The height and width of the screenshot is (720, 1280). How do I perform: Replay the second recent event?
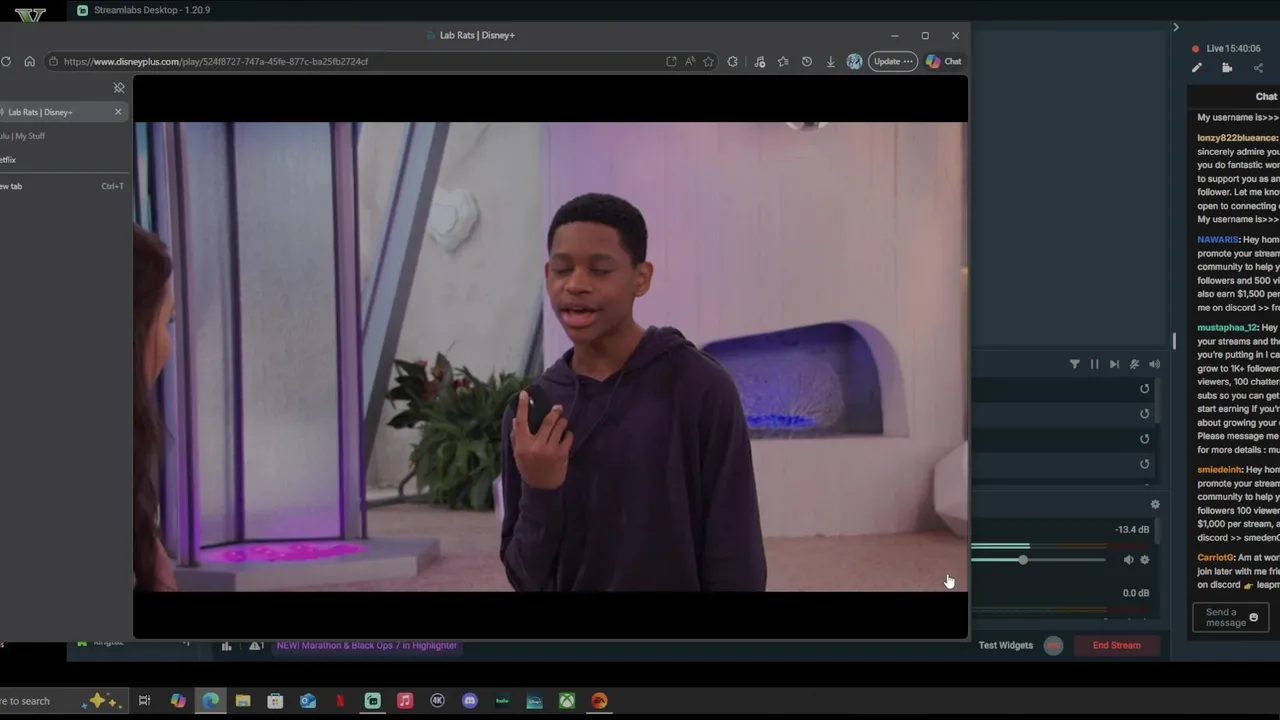coord(1145,414)
